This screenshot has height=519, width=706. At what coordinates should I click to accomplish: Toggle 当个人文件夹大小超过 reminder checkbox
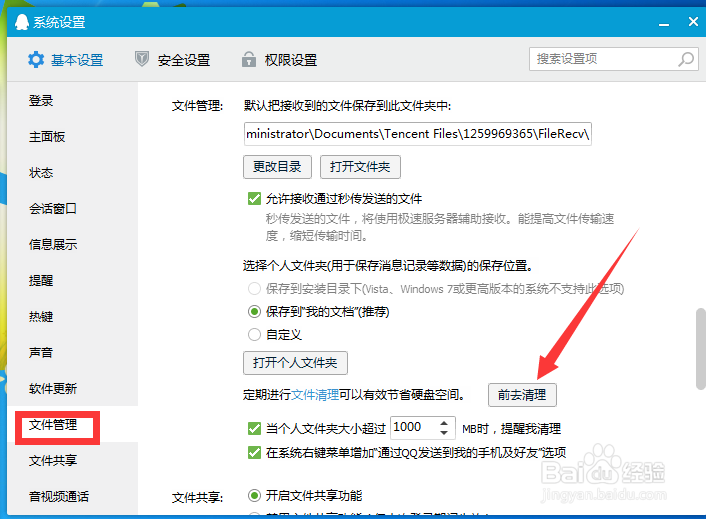coord(254,428)
